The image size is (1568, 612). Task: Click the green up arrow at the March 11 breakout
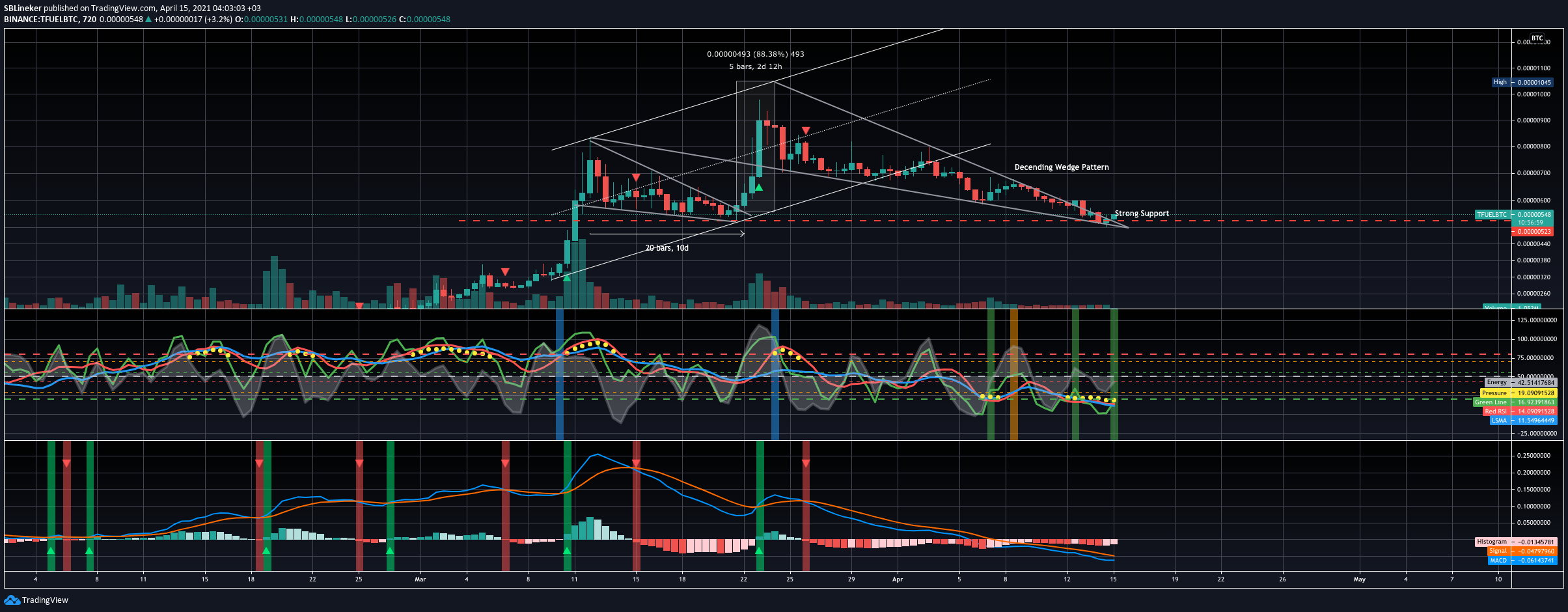(x=567, y=278)
